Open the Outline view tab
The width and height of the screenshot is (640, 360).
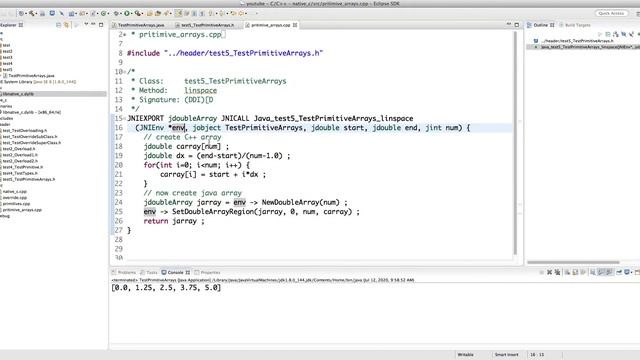coord(541,25)
